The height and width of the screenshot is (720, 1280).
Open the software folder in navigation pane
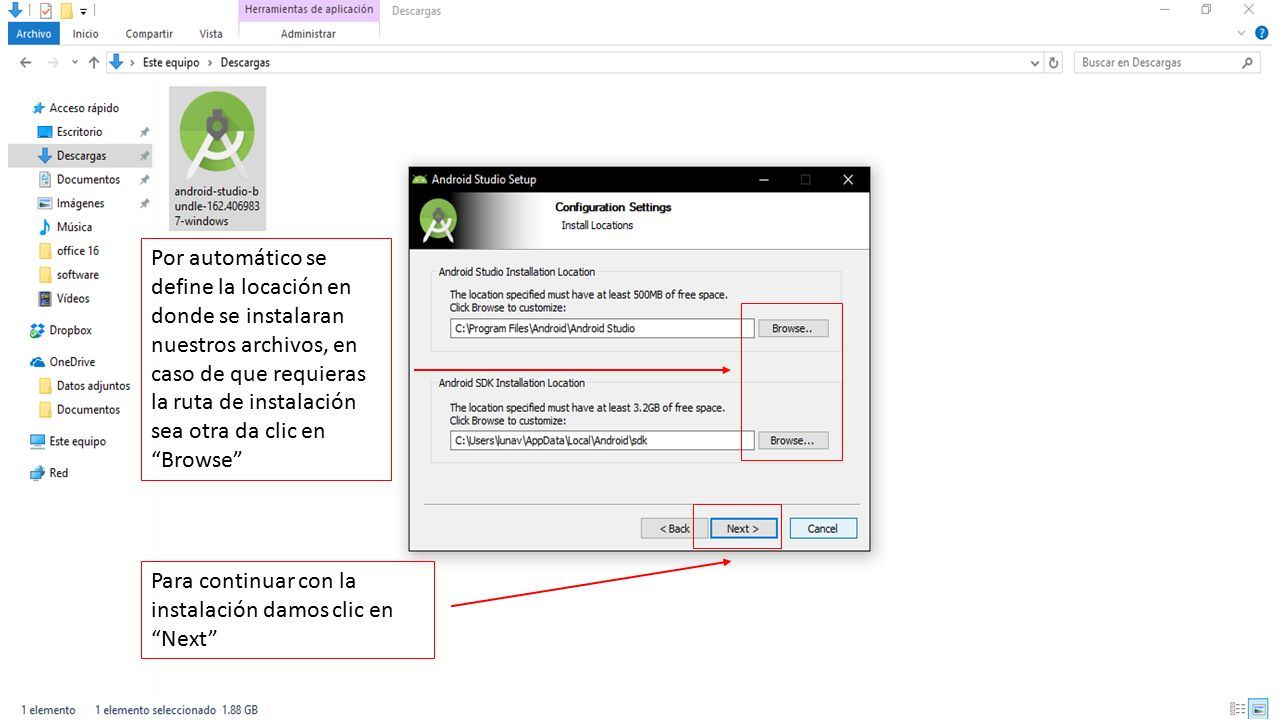(x=77, y=275)
